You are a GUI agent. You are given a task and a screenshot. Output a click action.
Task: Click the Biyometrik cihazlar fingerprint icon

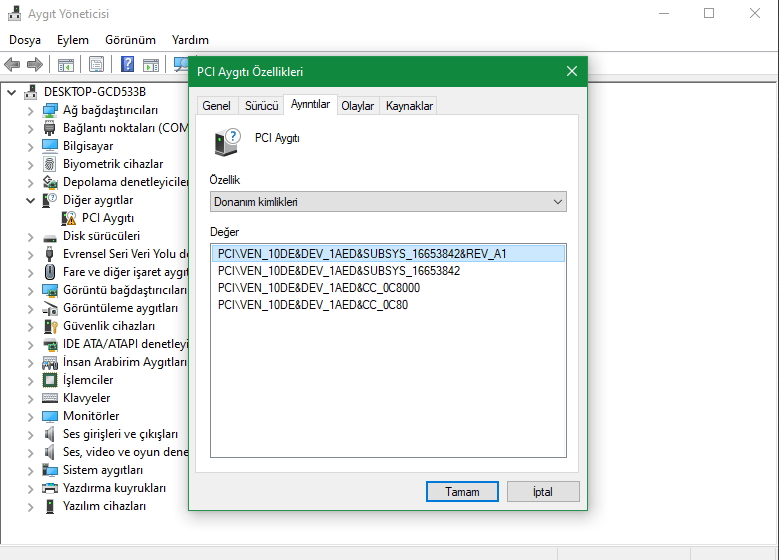click(x=50, y=164)
